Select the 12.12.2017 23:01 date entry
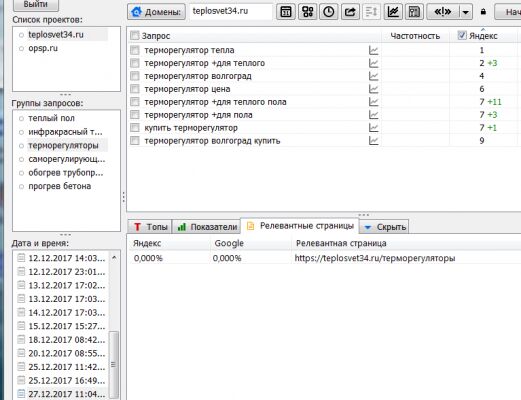The image size is (521, 400). [x=62, y=272]
